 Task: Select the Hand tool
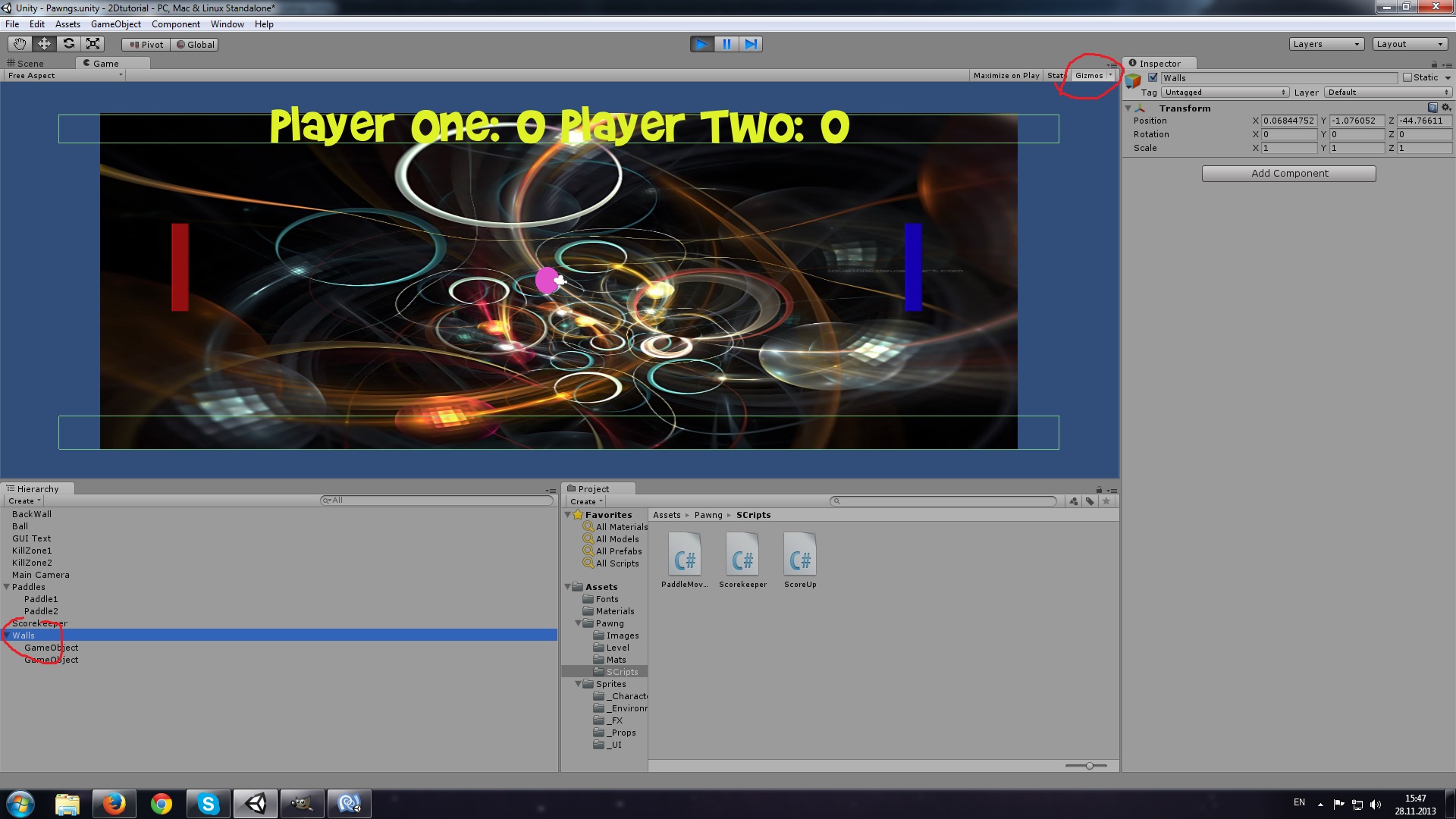pyautogui.click(x=20, y=44)
